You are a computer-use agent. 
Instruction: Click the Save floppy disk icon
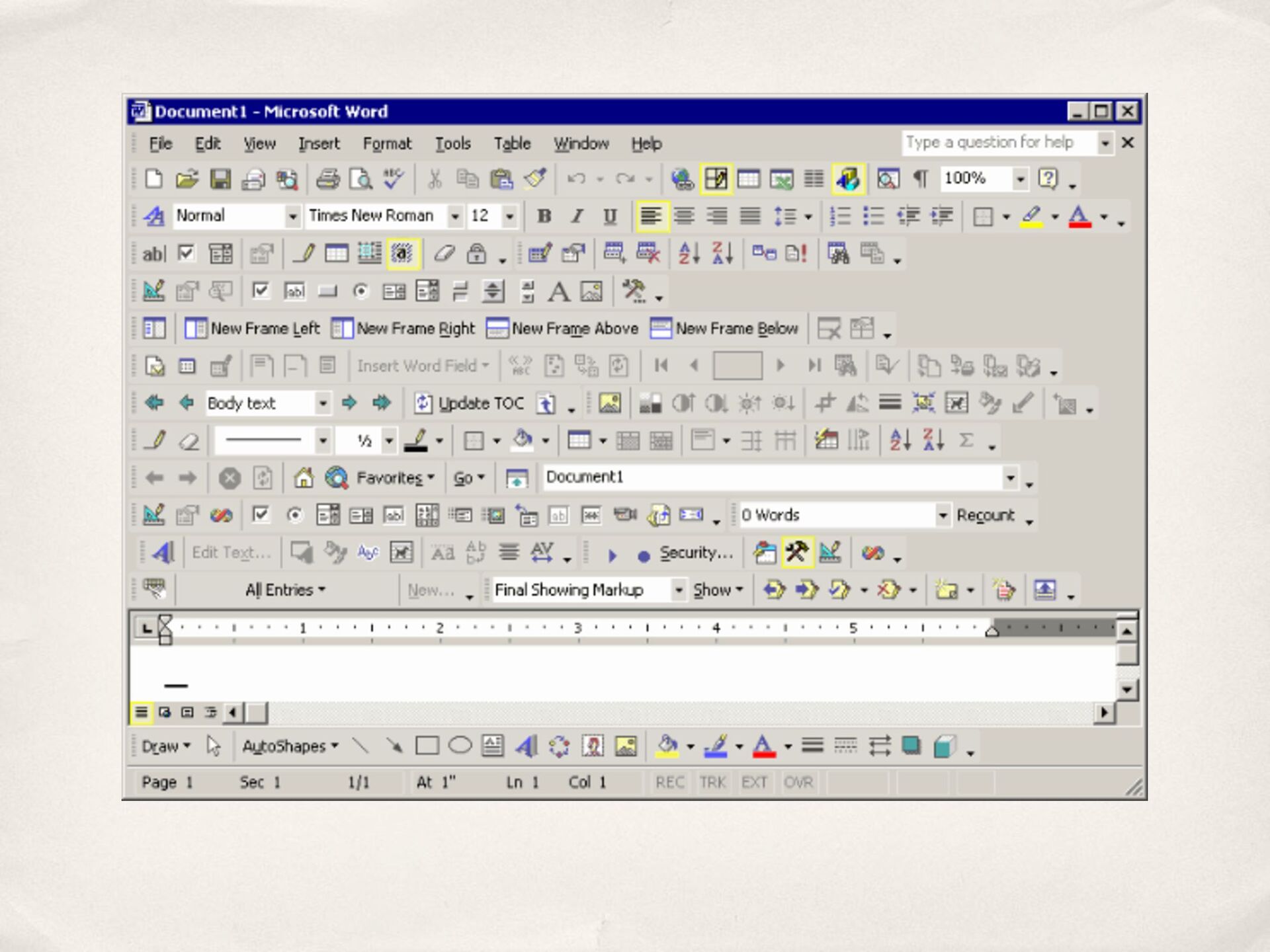click(220, 178)
